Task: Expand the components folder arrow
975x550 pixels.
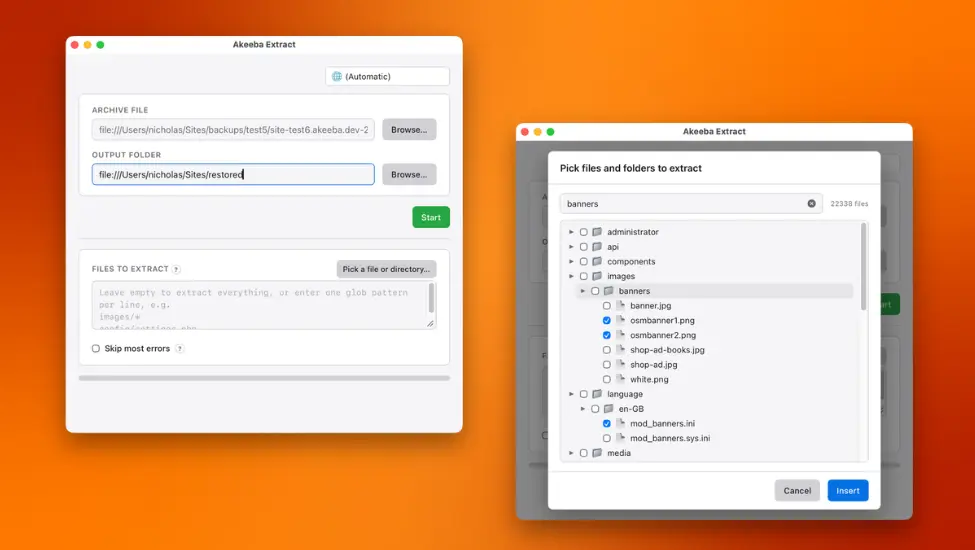Action: coord(571,262)
